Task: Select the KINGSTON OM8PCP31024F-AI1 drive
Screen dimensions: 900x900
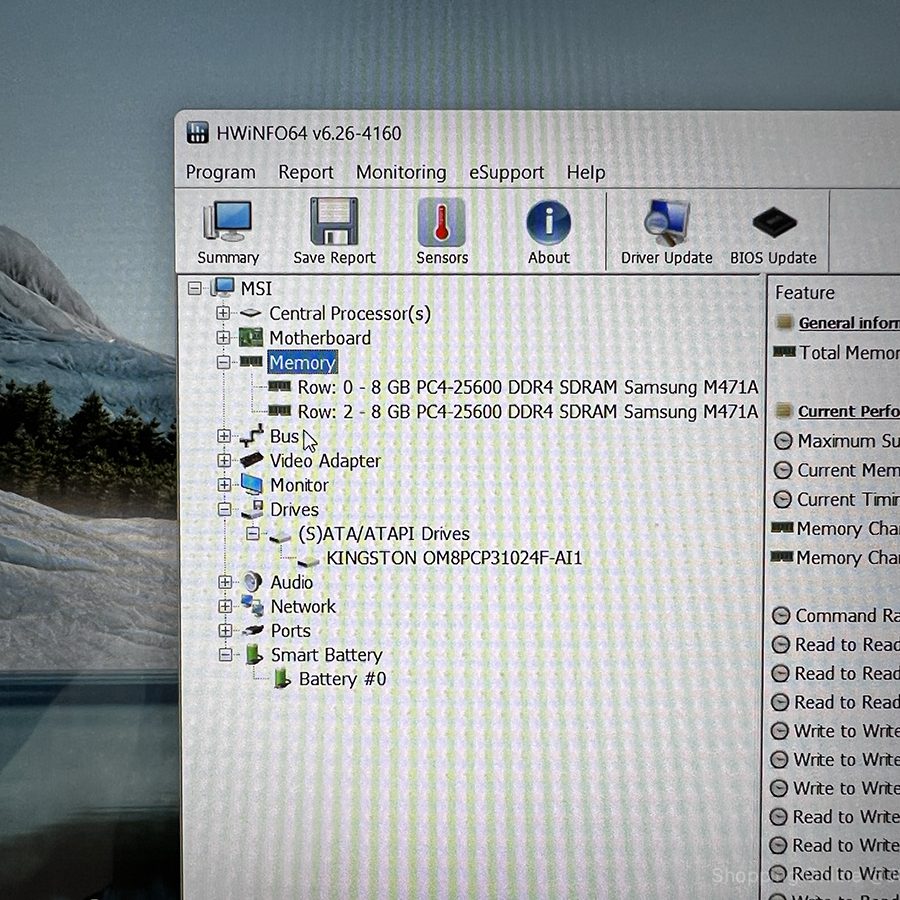Action: coord(454,558)
